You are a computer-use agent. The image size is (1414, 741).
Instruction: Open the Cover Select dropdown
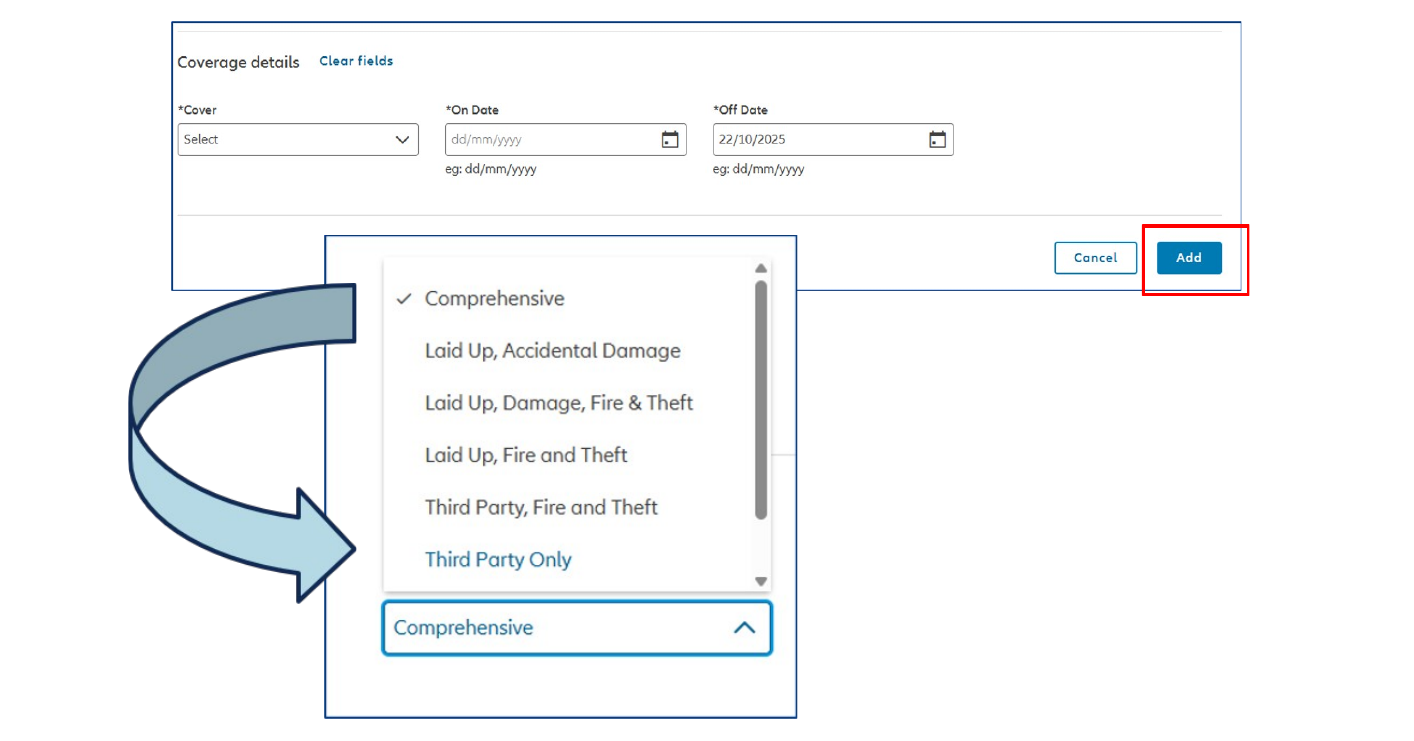point(298,140)
